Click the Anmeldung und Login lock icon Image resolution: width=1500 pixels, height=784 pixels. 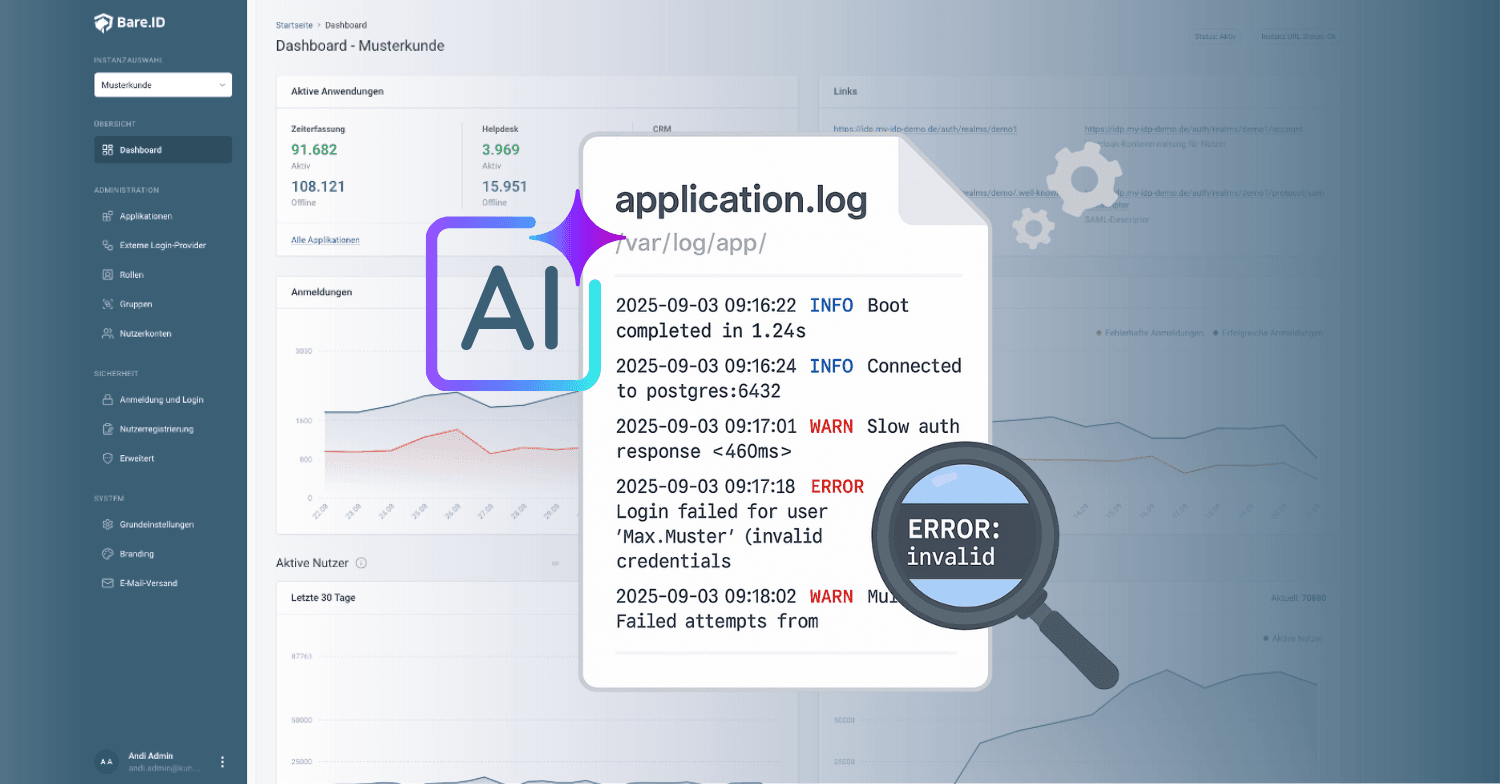[109, 399]
